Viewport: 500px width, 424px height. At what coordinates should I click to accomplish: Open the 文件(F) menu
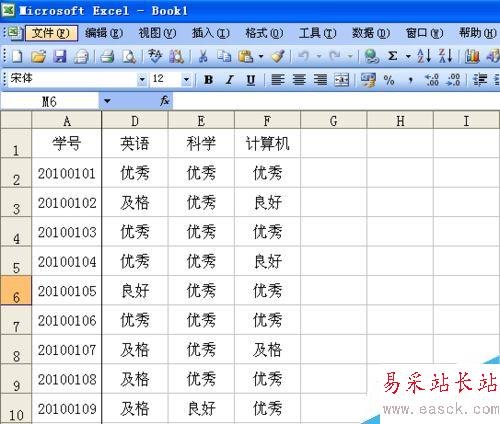click(51, 33)
